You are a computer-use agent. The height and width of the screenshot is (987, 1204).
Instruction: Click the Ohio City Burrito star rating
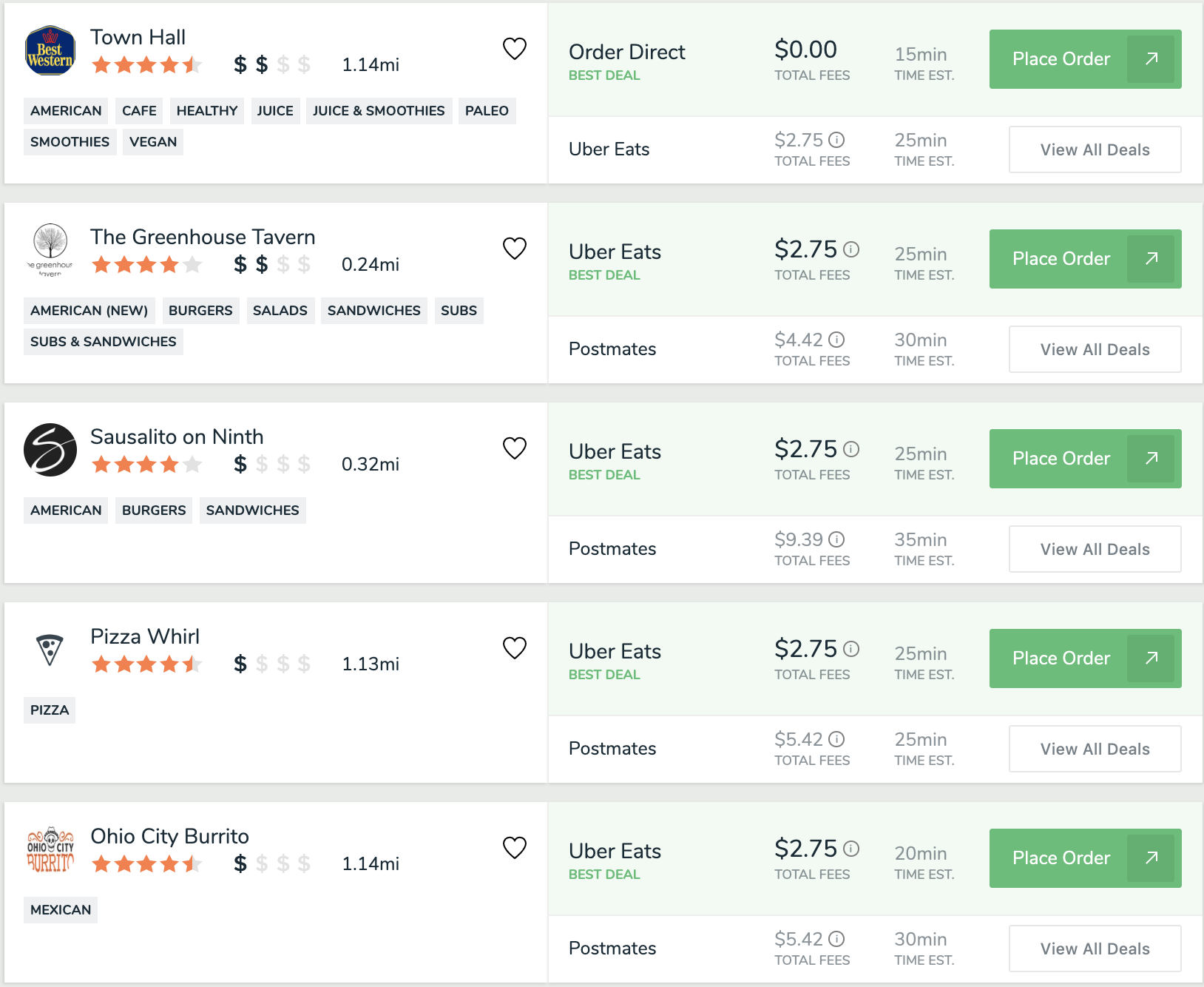tap(146, 864)
